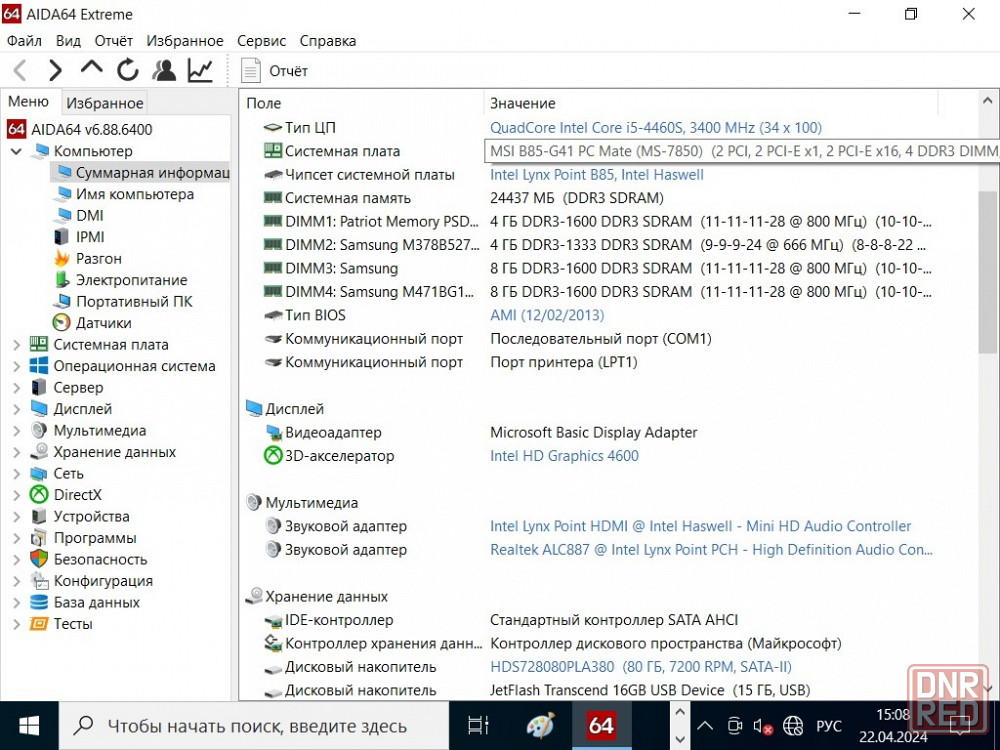Open the Paint app on taskbar
This screenshot has height=750, width=1000.
[541, 726]
